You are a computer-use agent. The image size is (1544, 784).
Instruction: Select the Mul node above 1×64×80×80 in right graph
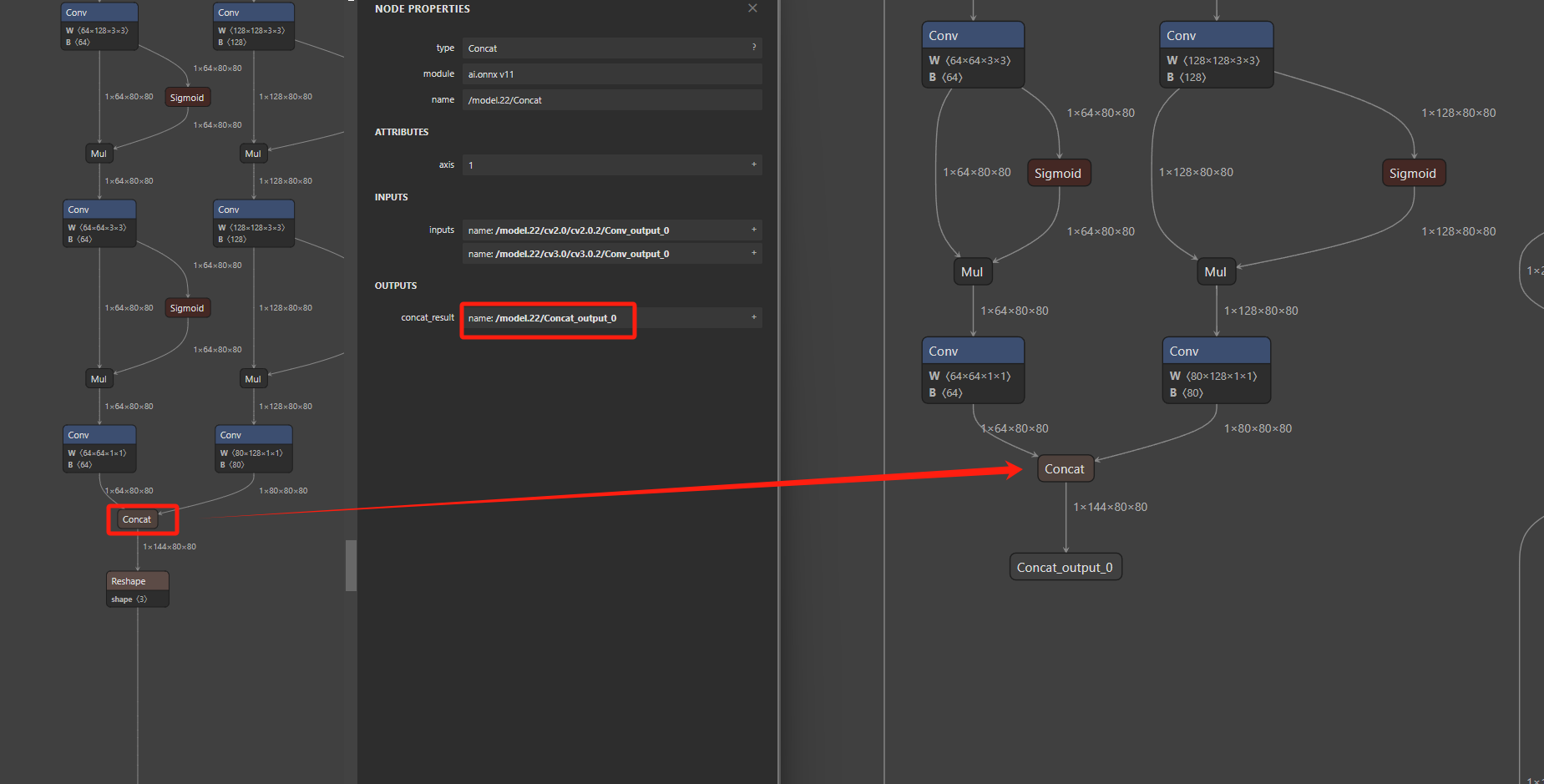pyautogui.click(x=972, y=271)
